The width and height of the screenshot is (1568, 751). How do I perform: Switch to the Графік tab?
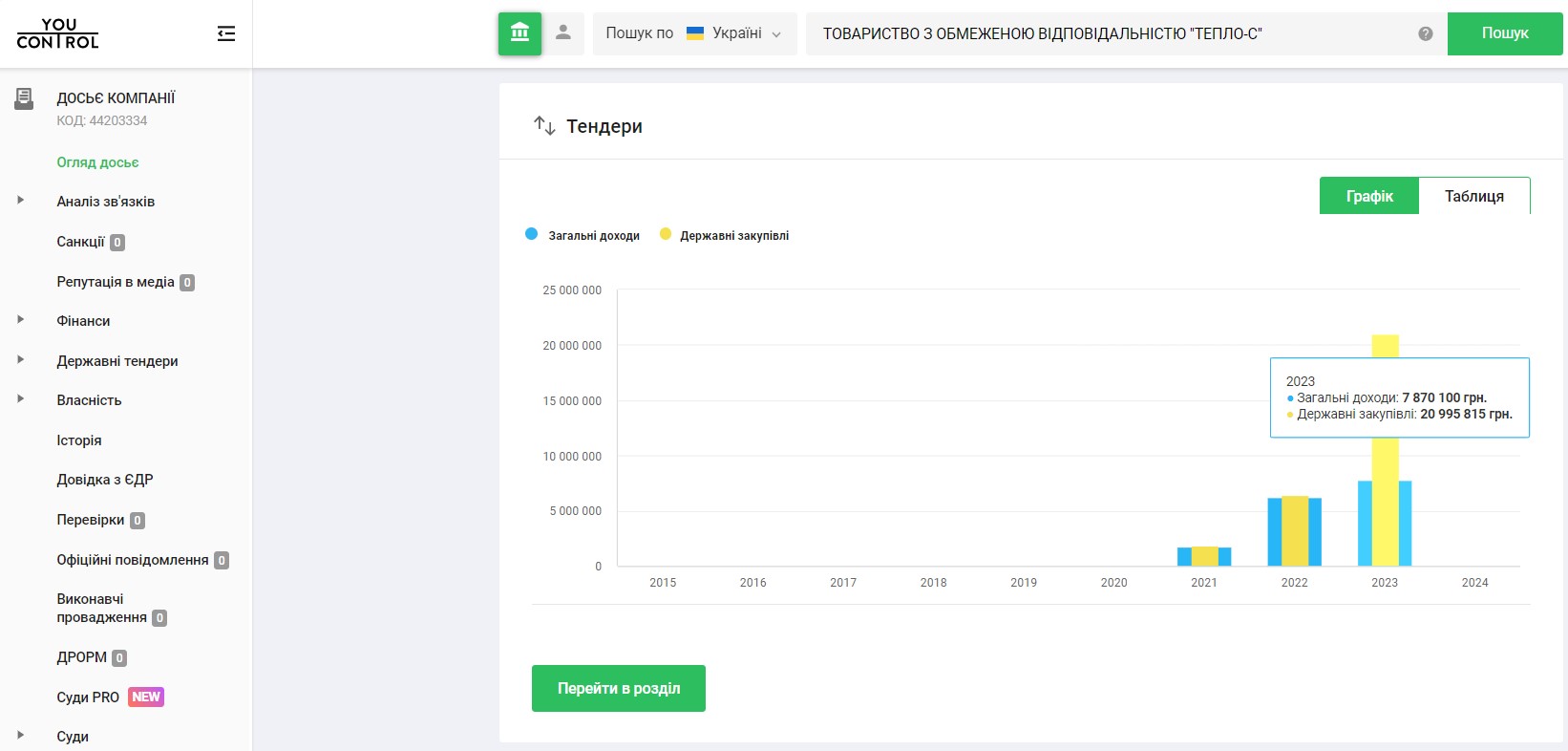click(1369, 196)
